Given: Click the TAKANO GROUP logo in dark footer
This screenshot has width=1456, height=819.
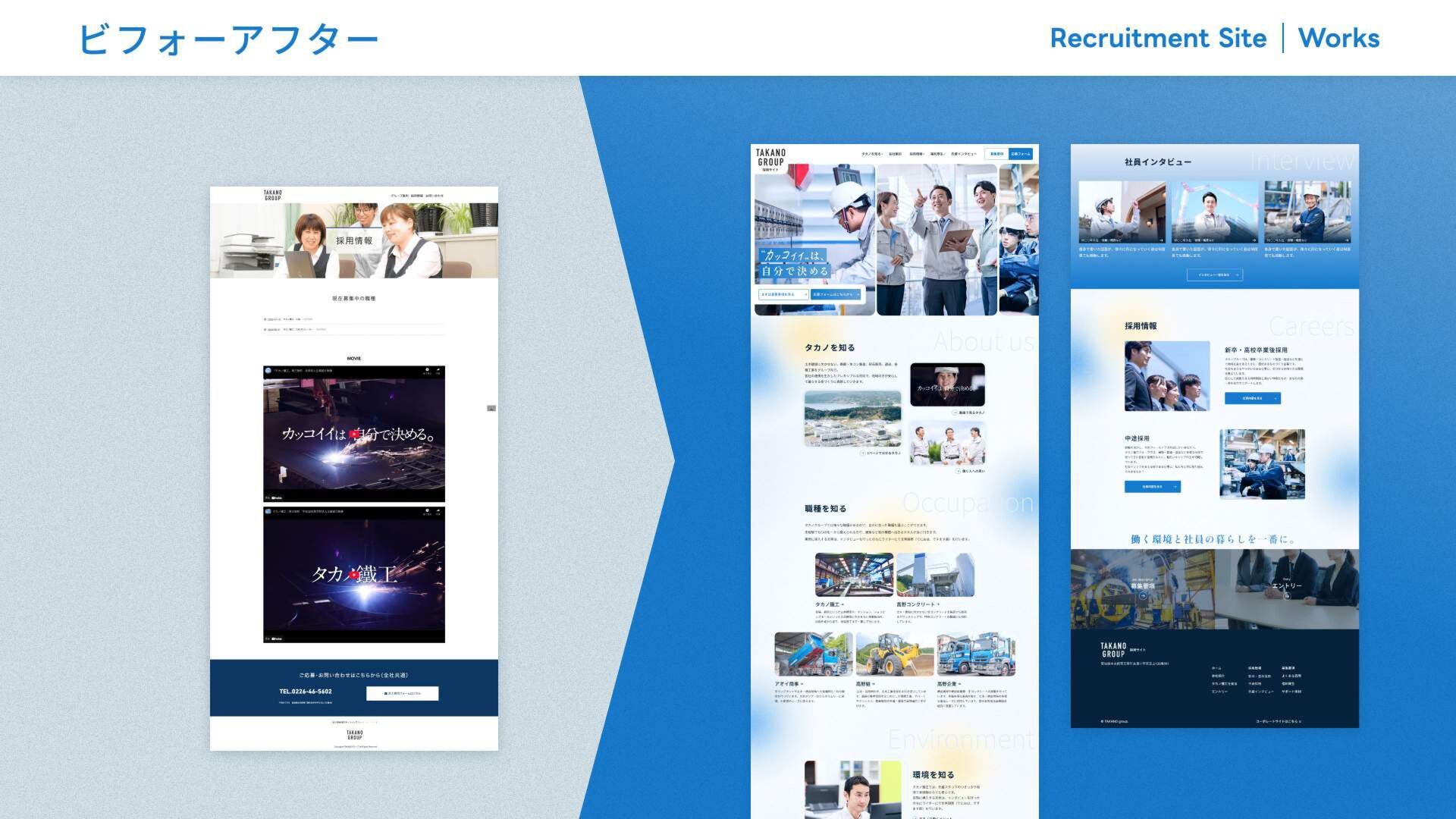Looking at the screenshot, I should [x=1113, y=650].
